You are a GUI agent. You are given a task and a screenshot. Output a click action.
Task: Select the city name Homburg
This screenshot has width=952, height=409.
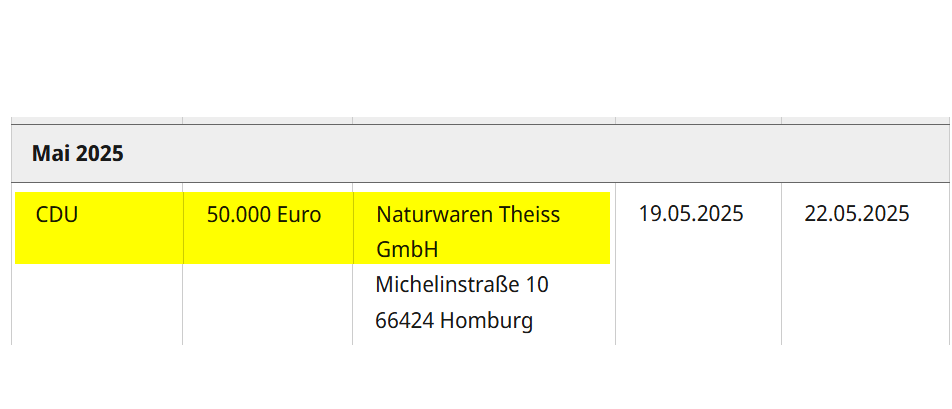tap(486, 320)
